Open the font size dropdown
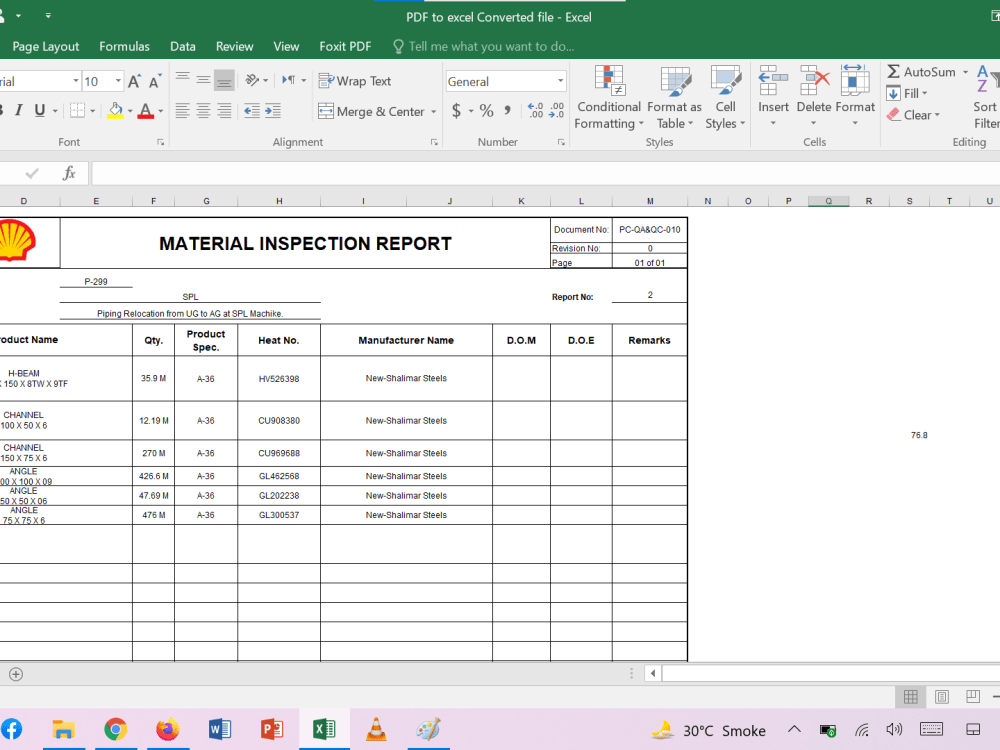 click(x=118, y=81)
